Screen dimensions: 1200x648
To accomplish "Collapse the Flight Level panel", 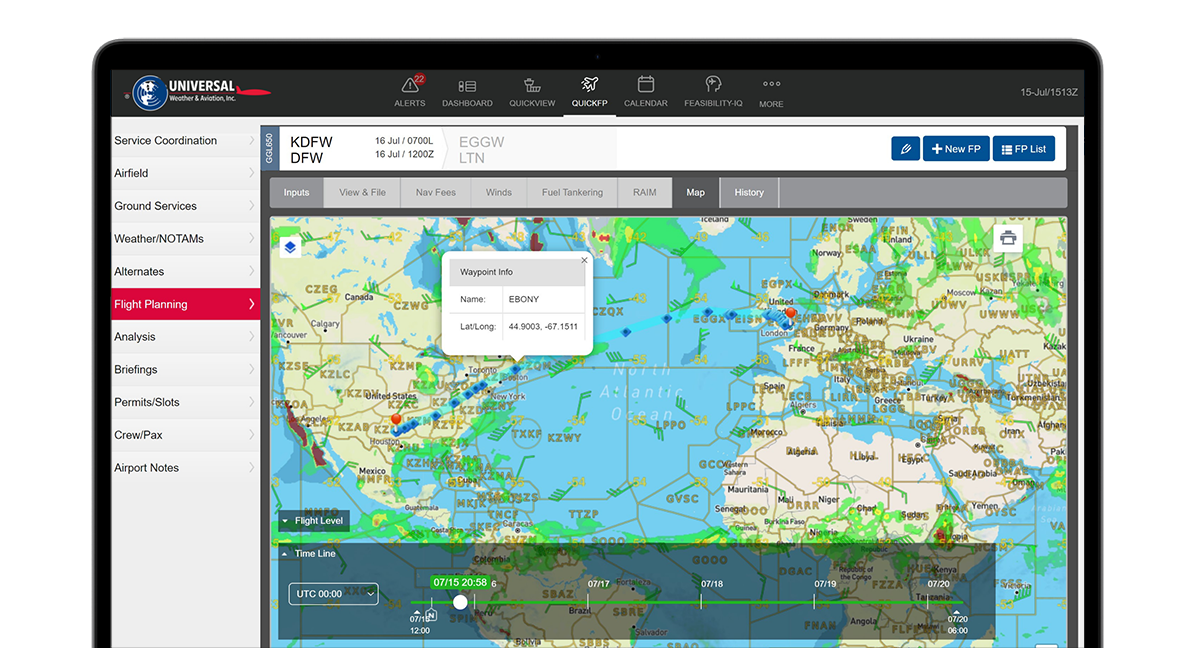I will coord(314,521).
